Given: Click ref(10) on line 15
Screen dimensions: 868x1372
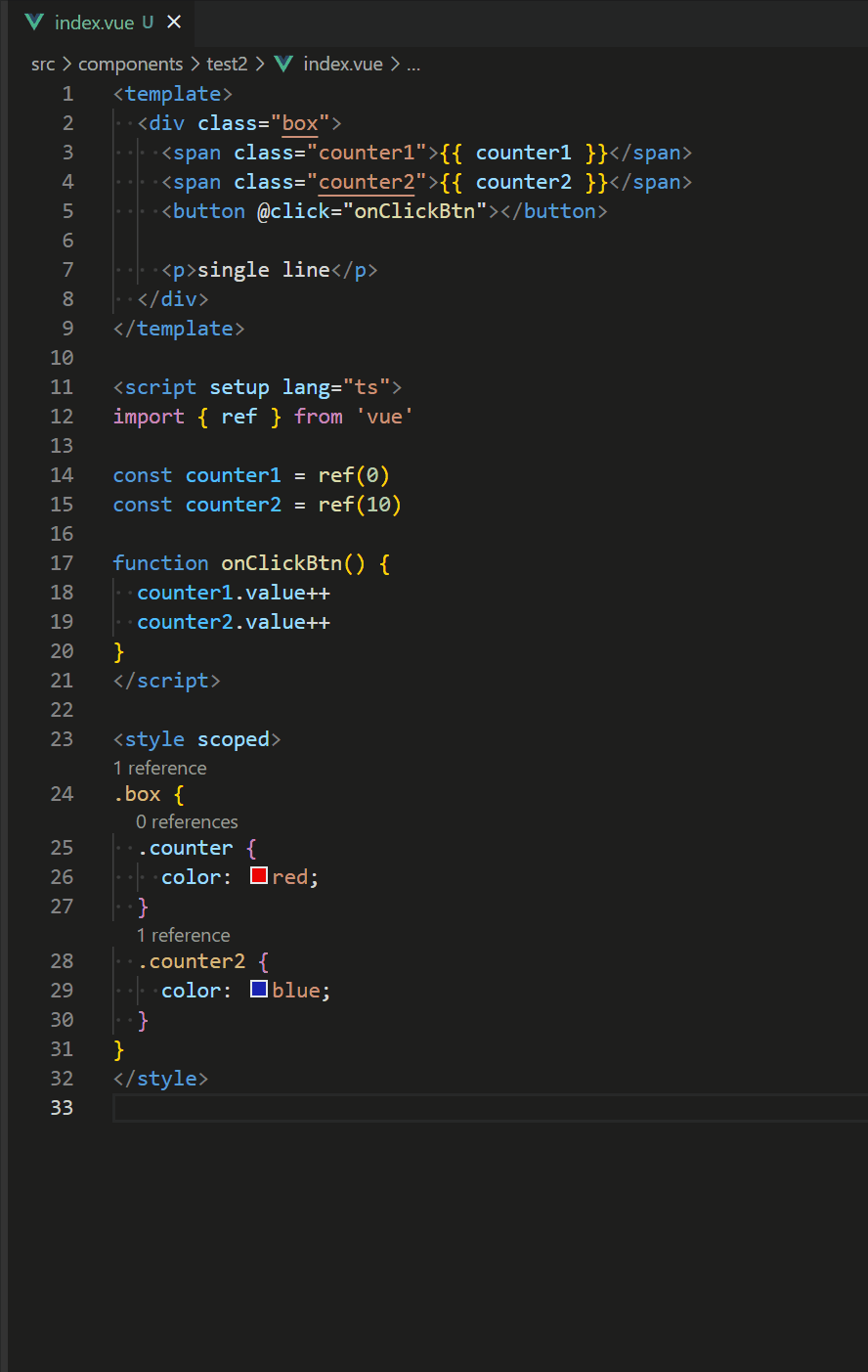Looking at the screenshot, I should tap(360, 505).
